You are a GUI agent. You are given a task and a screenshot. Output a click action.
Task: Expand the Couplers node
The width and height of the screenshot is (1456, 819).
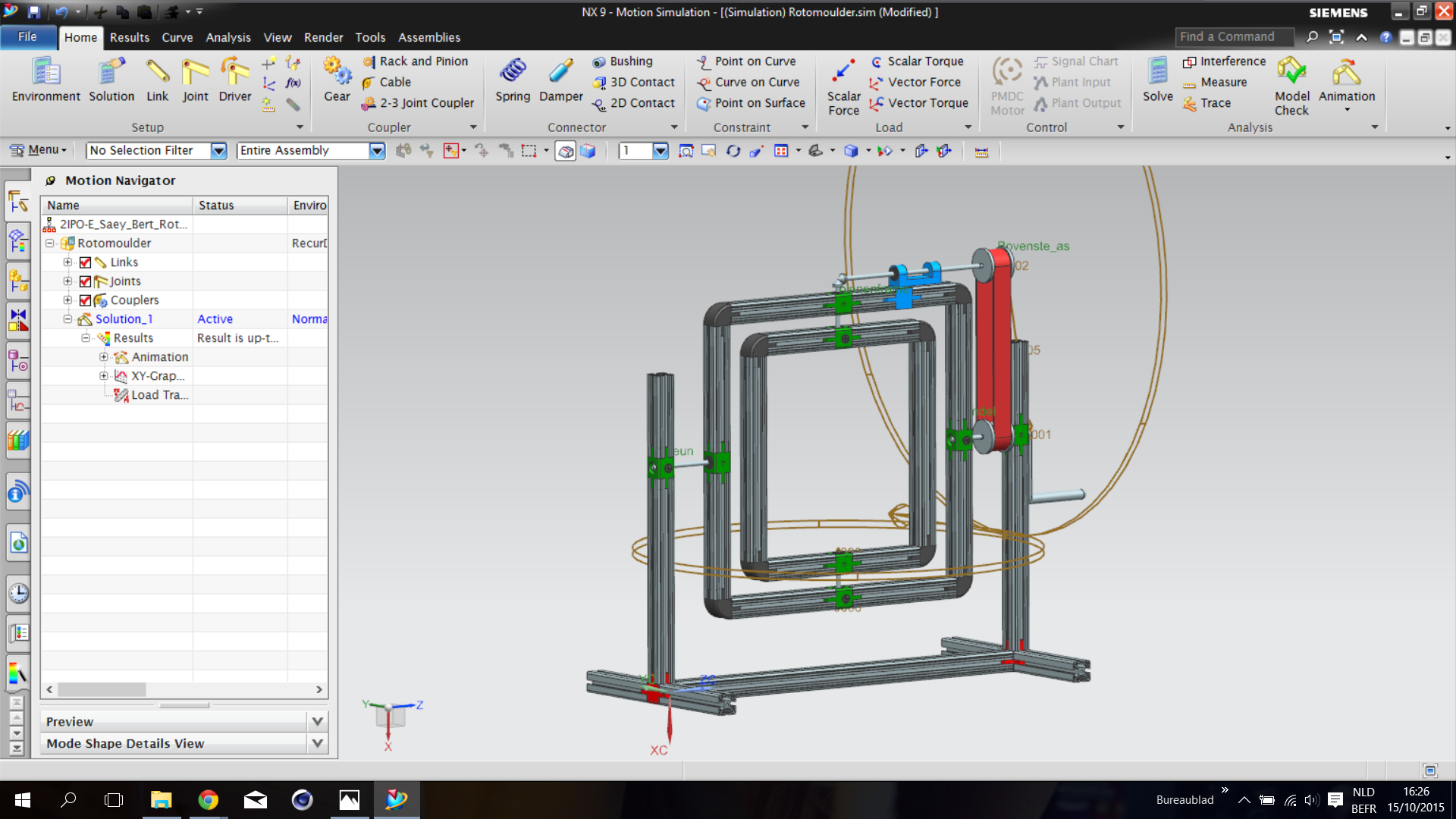coord(67,300)
